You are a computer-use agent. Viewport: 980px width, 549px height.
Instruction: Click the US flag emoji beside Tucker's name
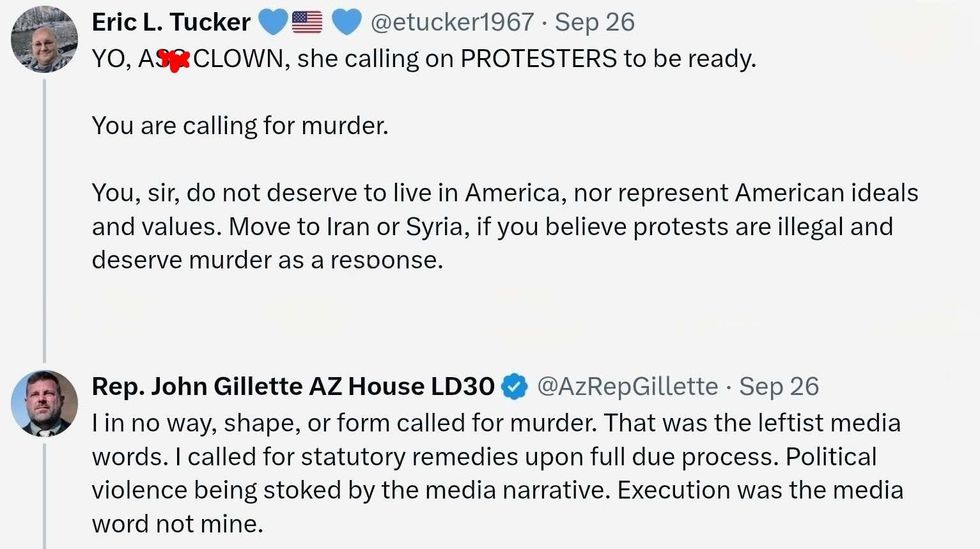pyautogui.click(x=307, y=21)
